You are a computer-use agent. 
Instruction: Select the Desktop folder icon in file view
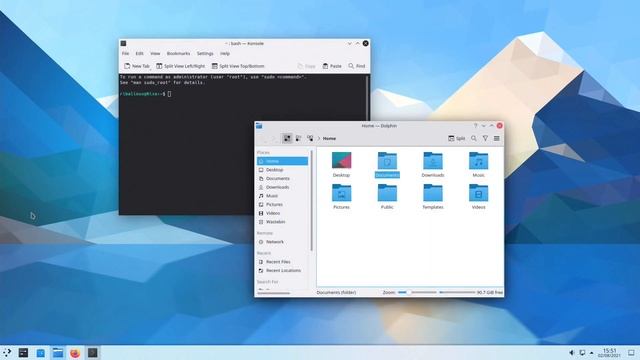341,160
